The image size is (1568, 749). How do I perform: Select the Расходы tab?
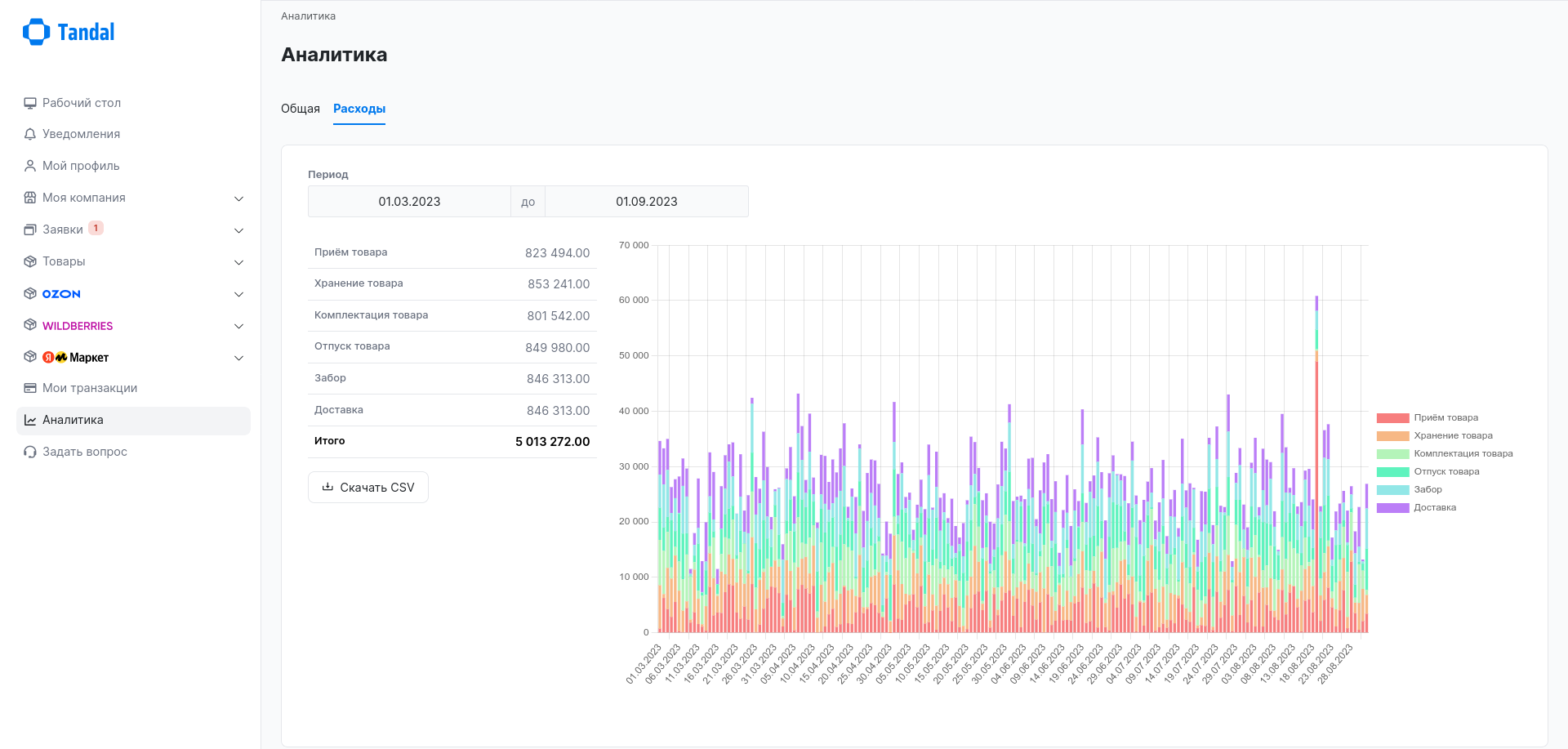tap(359, 109)
